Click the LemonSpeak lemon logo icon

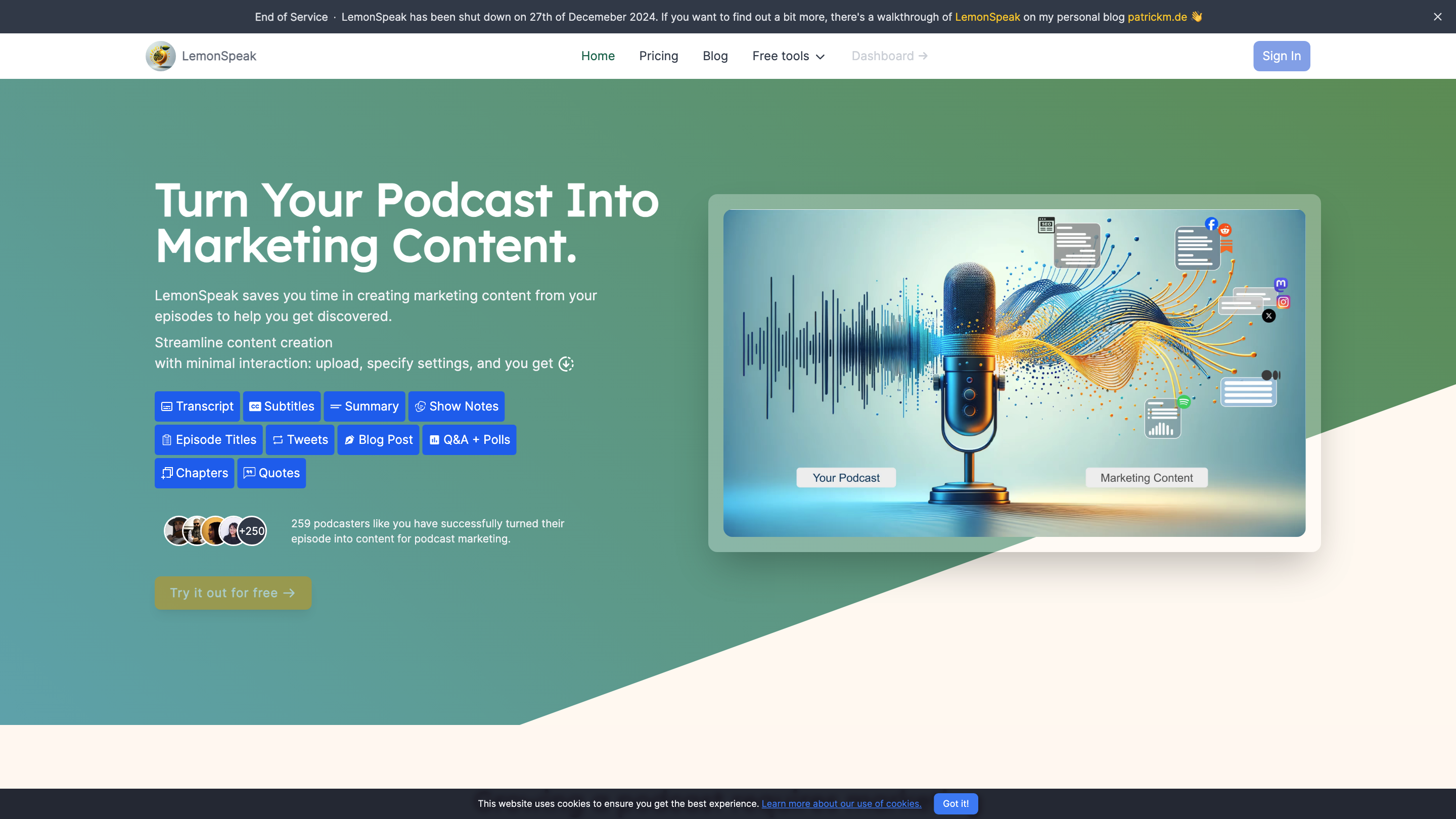click(x=161, y=56)
